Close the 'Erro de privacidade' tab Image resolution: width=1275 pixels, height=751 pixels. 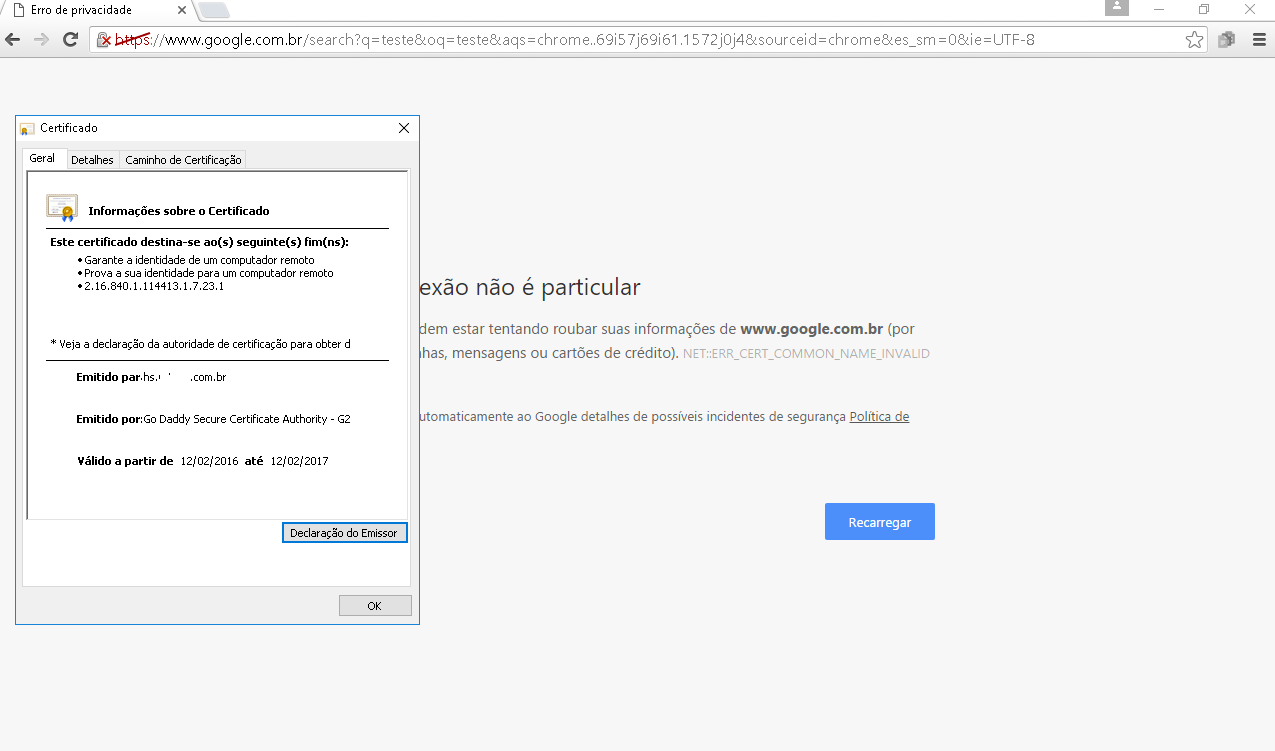point(181,10)
